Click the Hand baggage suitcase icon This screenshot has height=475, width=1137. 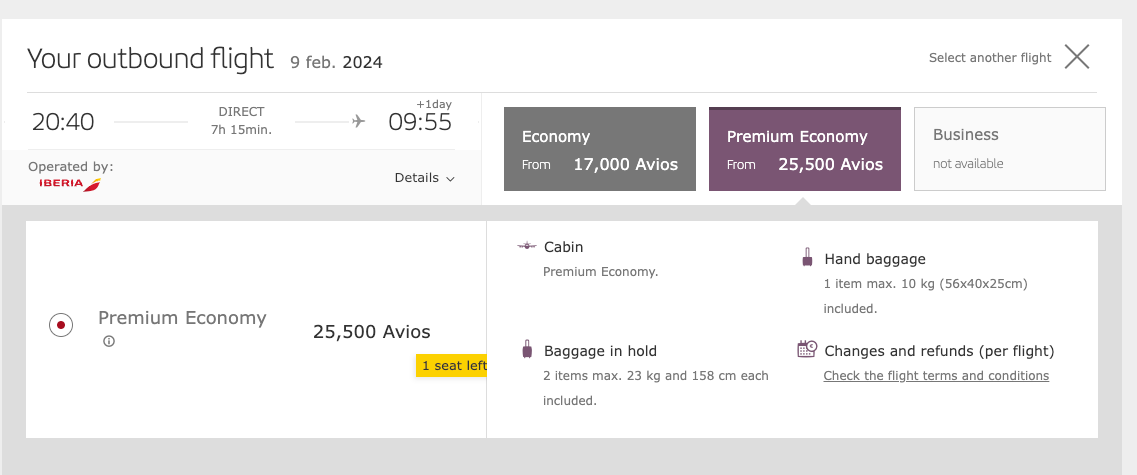pos(807,258)
